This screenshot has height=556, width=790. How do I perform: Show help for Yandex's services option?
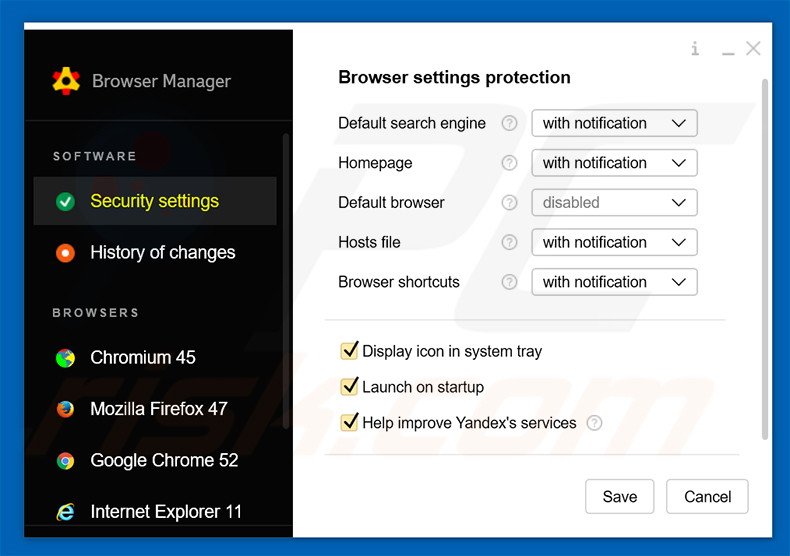pyautogui.click(x=595, y=423)
